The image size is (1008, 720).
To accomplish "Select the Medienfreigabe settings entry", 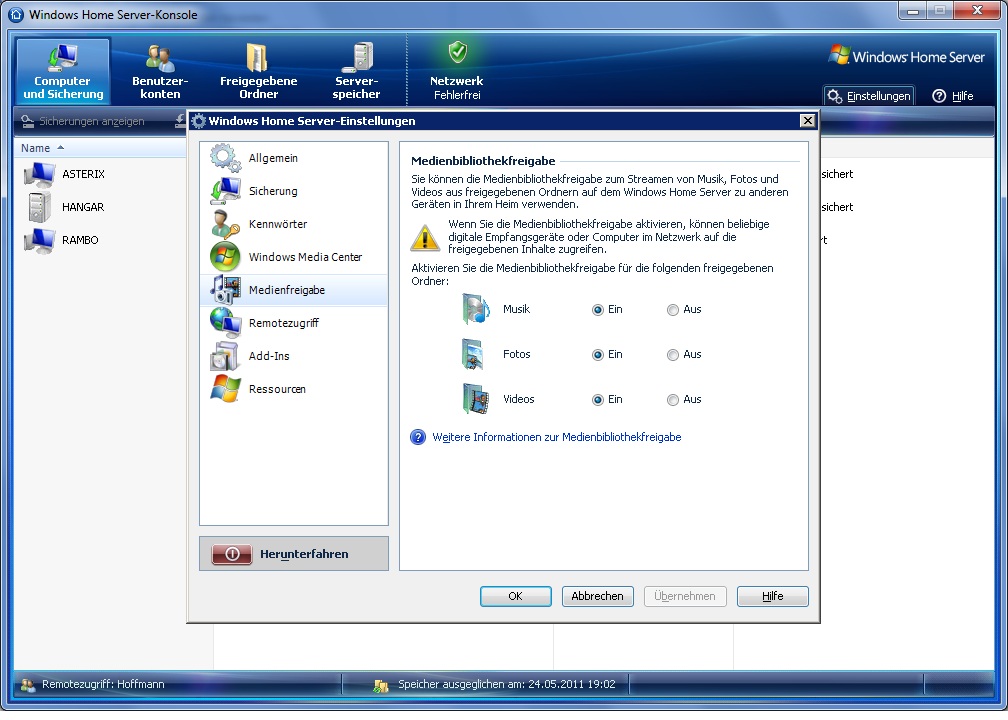I will coord(294,290).
